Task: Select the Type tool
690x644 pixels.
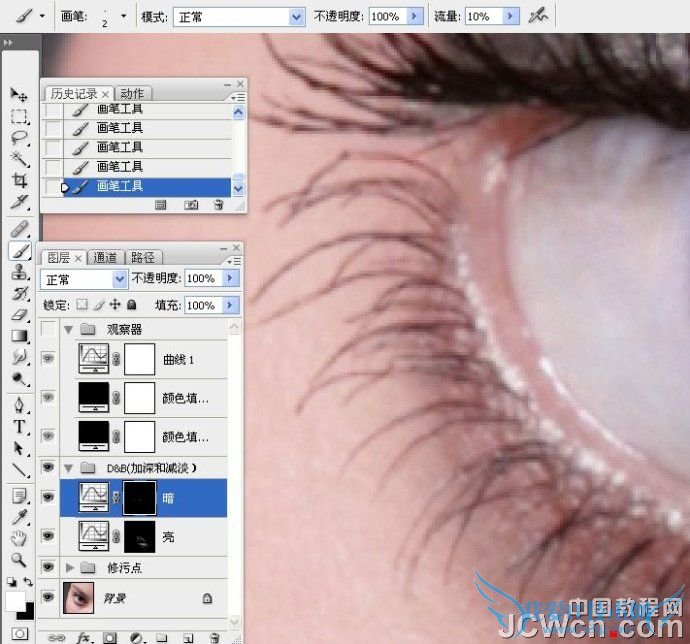Action: [x=18, y=427]
